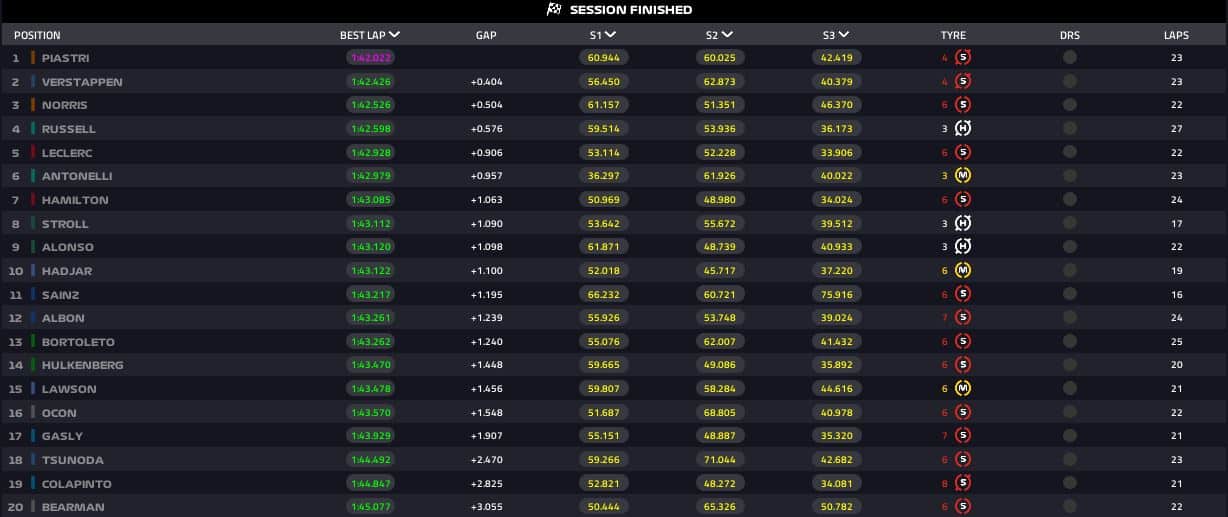Select driver name Hamilton
Viewport: 1228px width, 517px height.
(x=75, y=200)
